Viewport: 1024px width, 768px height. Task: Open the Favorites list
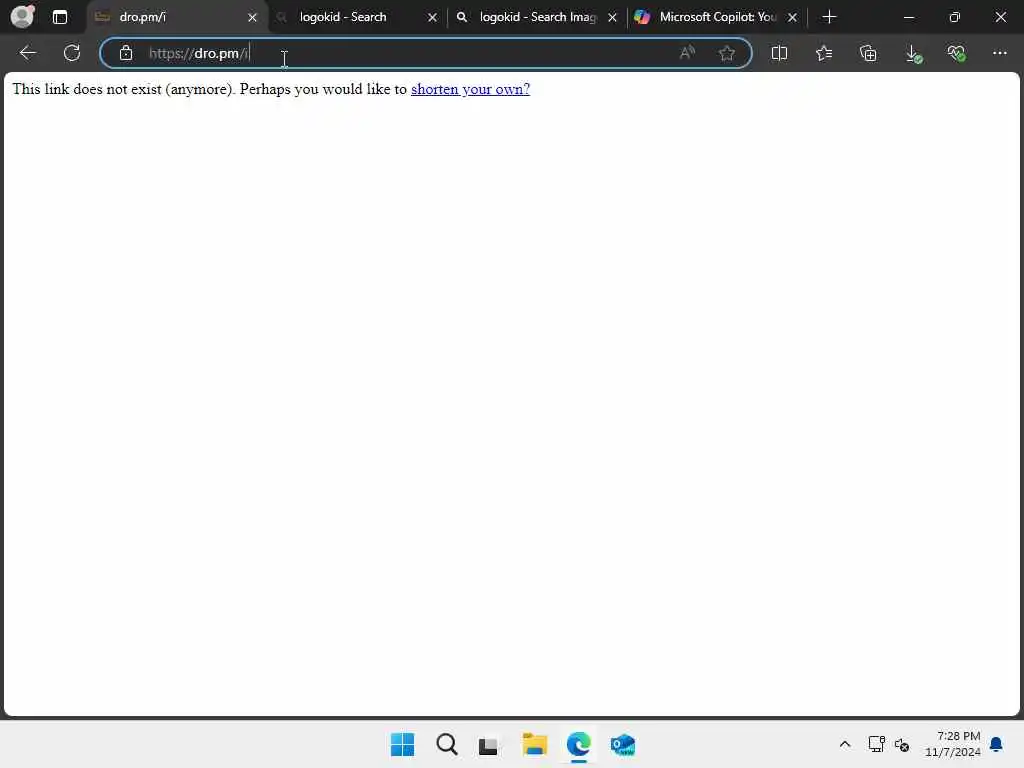point(824,53)
